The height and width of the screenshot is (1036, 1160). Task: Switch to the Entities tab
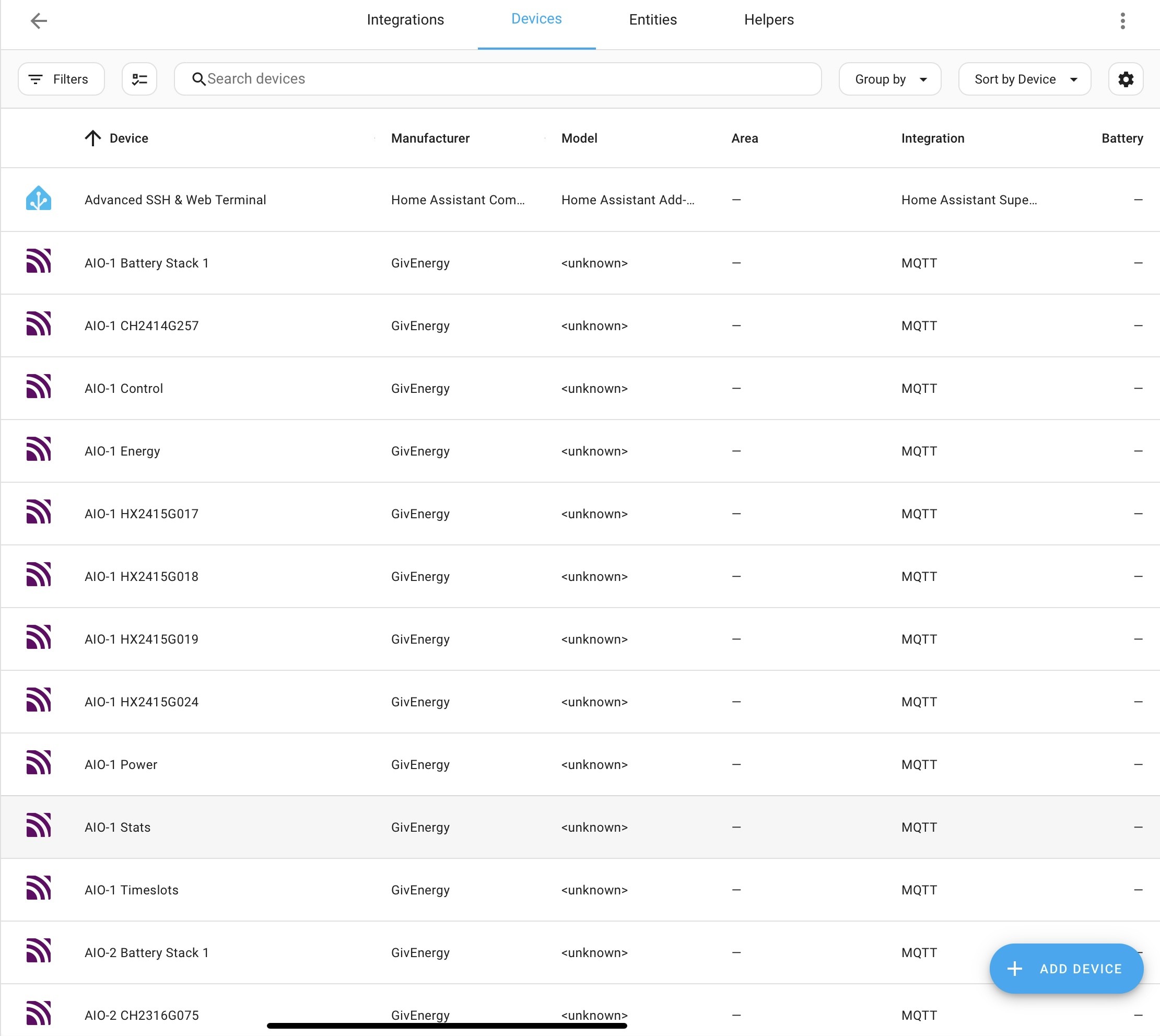click(x=653, y=20)
